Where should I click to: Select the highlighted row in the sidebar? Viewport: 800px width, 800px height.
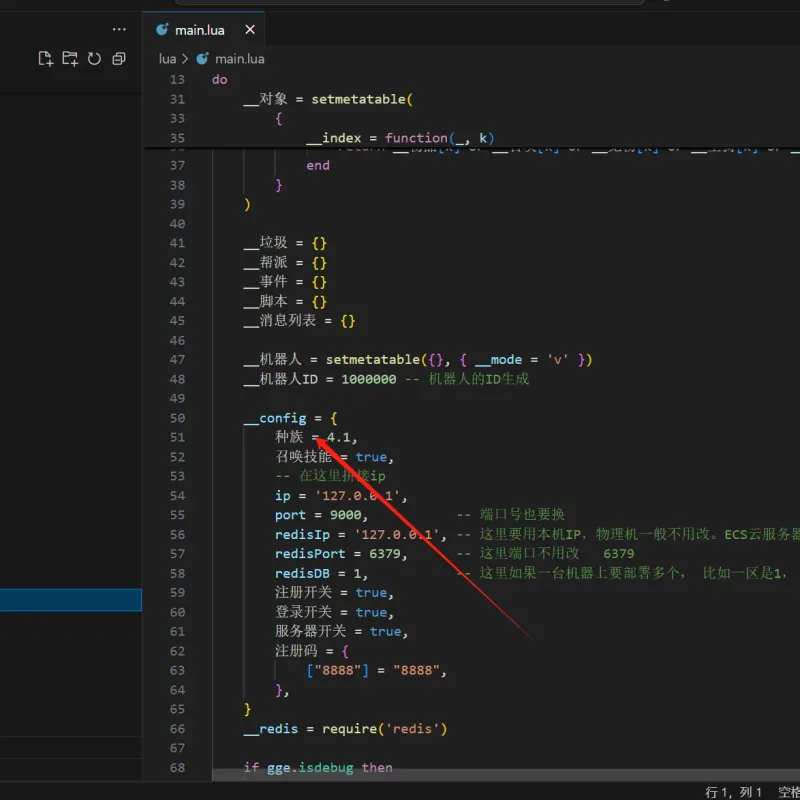pyautogui.click(x=71, y=600)
